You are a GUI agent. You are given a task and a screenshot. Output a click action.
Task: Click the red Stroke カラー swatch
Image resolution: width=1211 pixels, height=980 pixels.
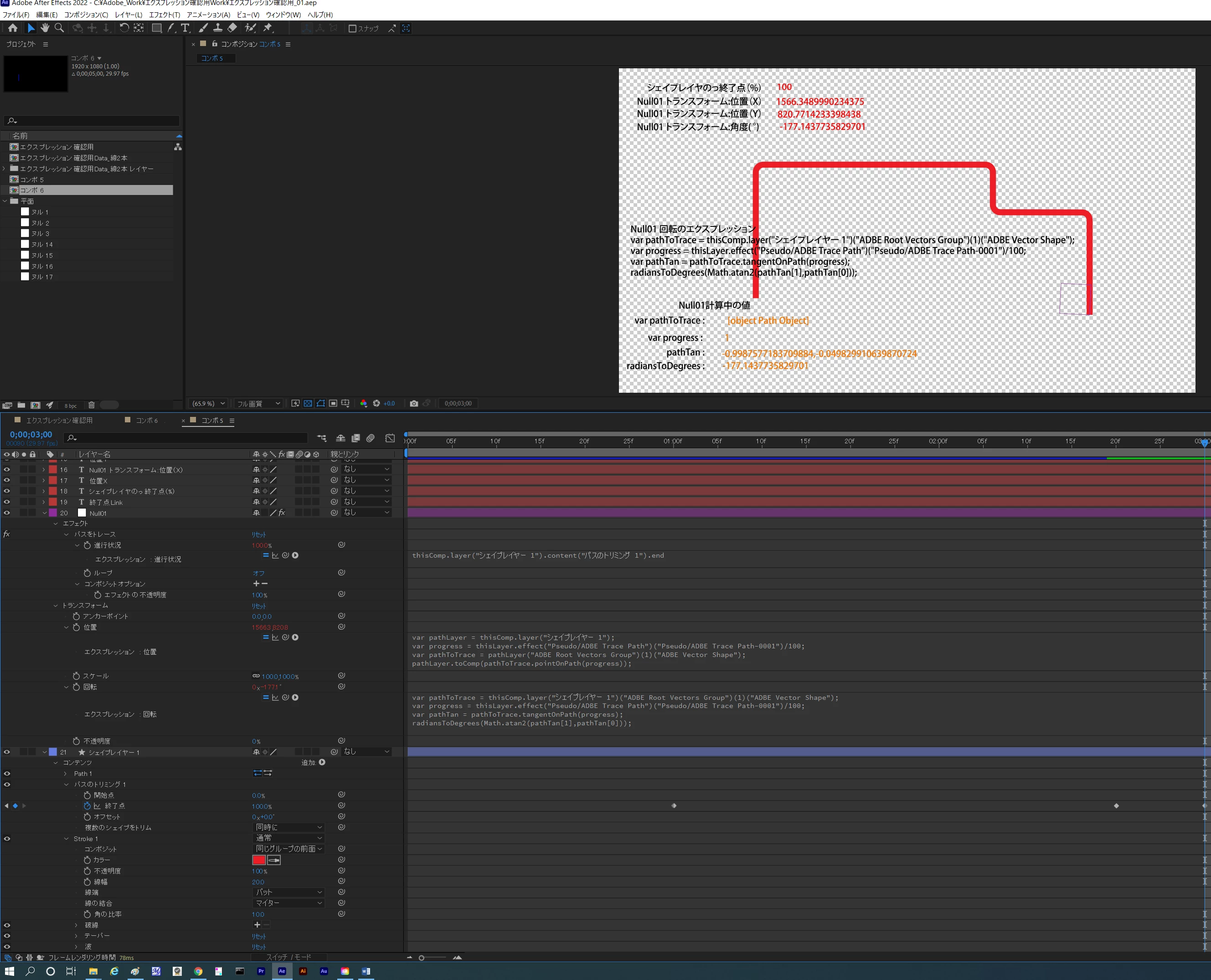coord(259,860)
